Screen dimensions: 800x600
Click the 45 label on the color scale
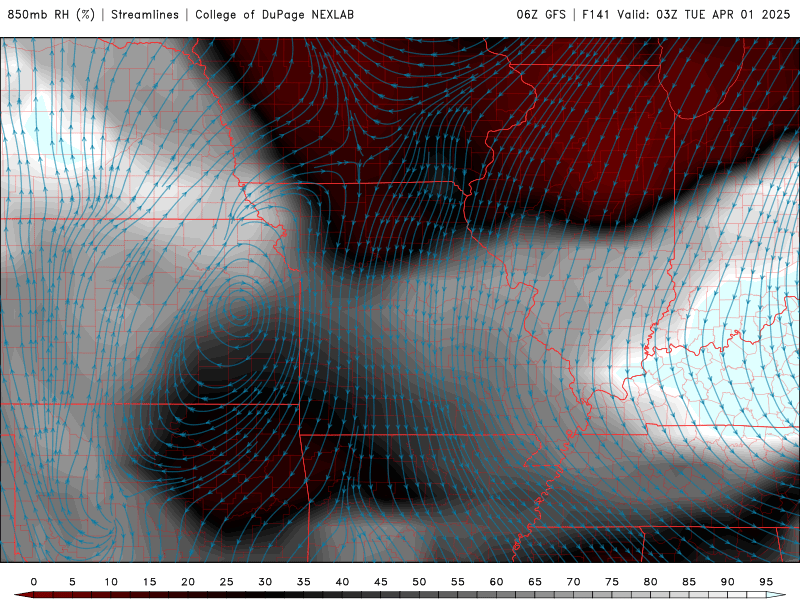point(381,582)
